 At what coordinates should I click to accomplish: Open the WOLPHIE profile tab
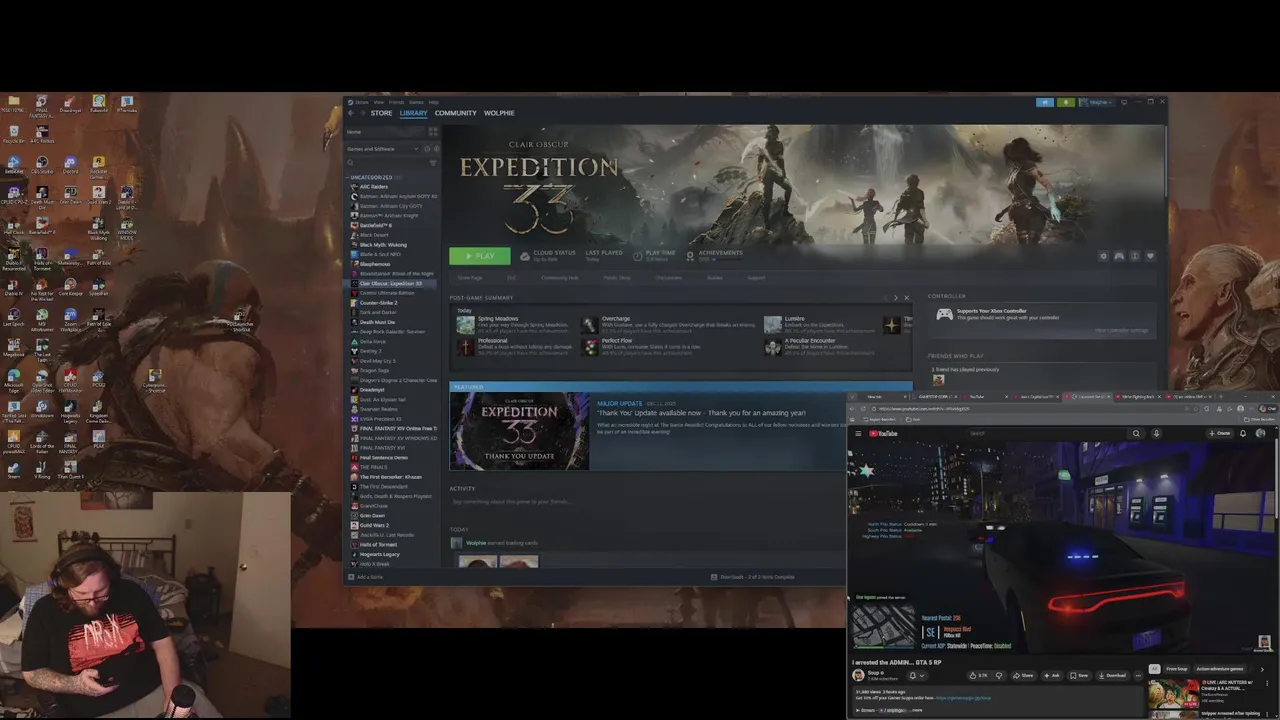(x=499, y=113)
